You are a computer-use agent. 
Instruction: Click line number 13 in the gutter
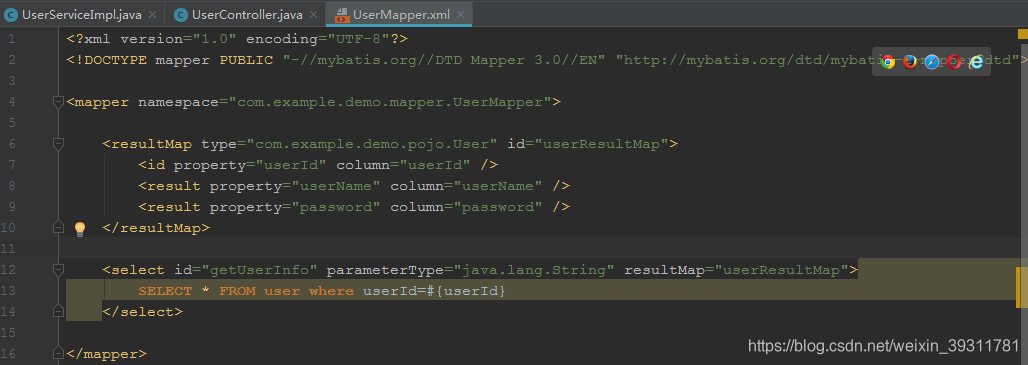click(x=9, y=290)
